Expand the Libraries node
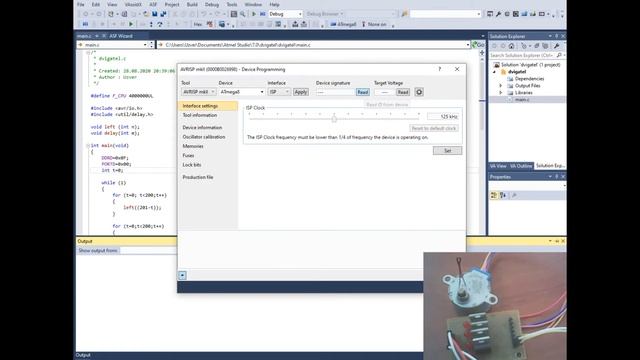 [x=501, y=93]
